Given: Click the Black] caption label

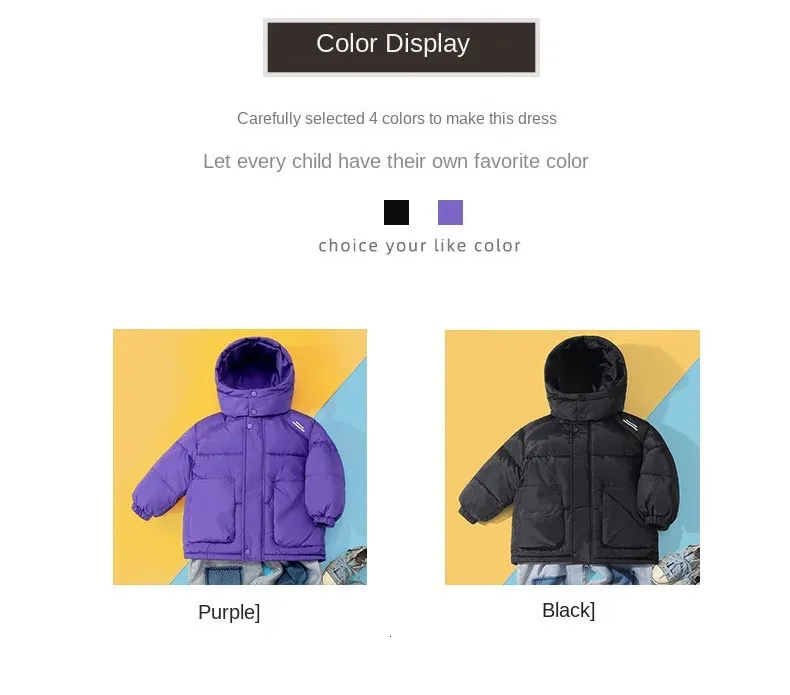Looking at the screenshot, I should 568,610.
